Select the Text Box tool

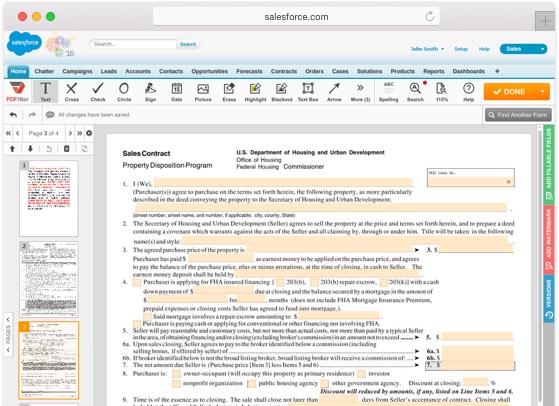tap(308, 92)
